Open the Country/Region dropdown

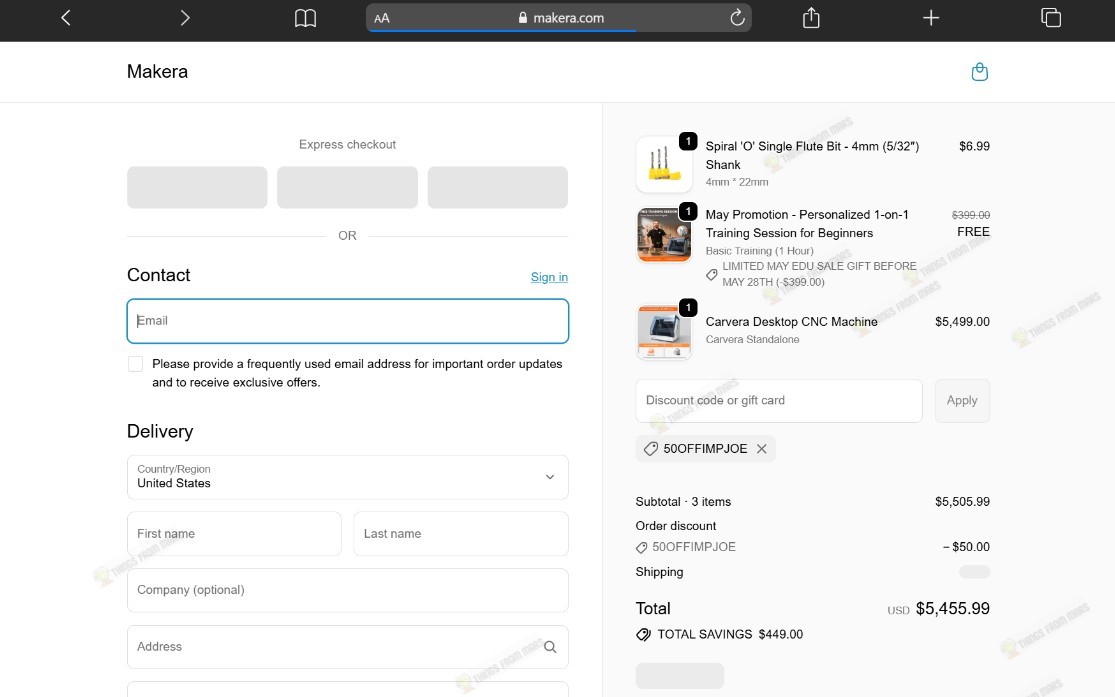click(x=348, y=477)
